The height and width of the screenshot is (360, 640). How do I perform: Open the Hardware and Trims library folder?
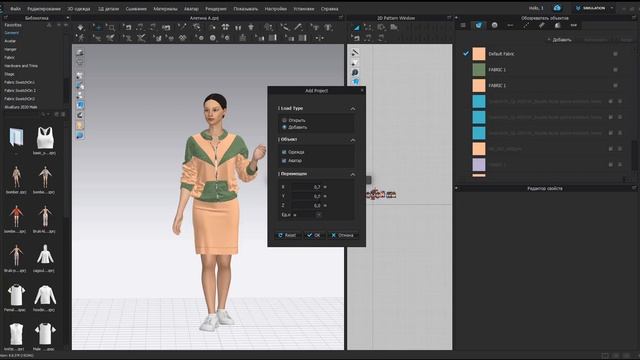[x=21, y=66]
